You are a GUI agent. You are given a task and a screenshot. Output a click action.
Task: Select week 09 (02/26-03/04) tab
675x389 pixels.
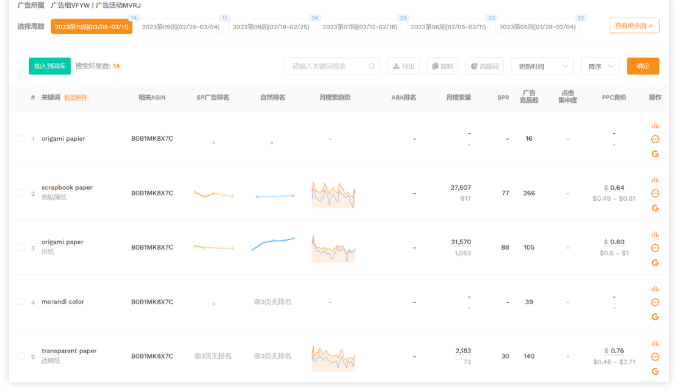click(180, 27)
